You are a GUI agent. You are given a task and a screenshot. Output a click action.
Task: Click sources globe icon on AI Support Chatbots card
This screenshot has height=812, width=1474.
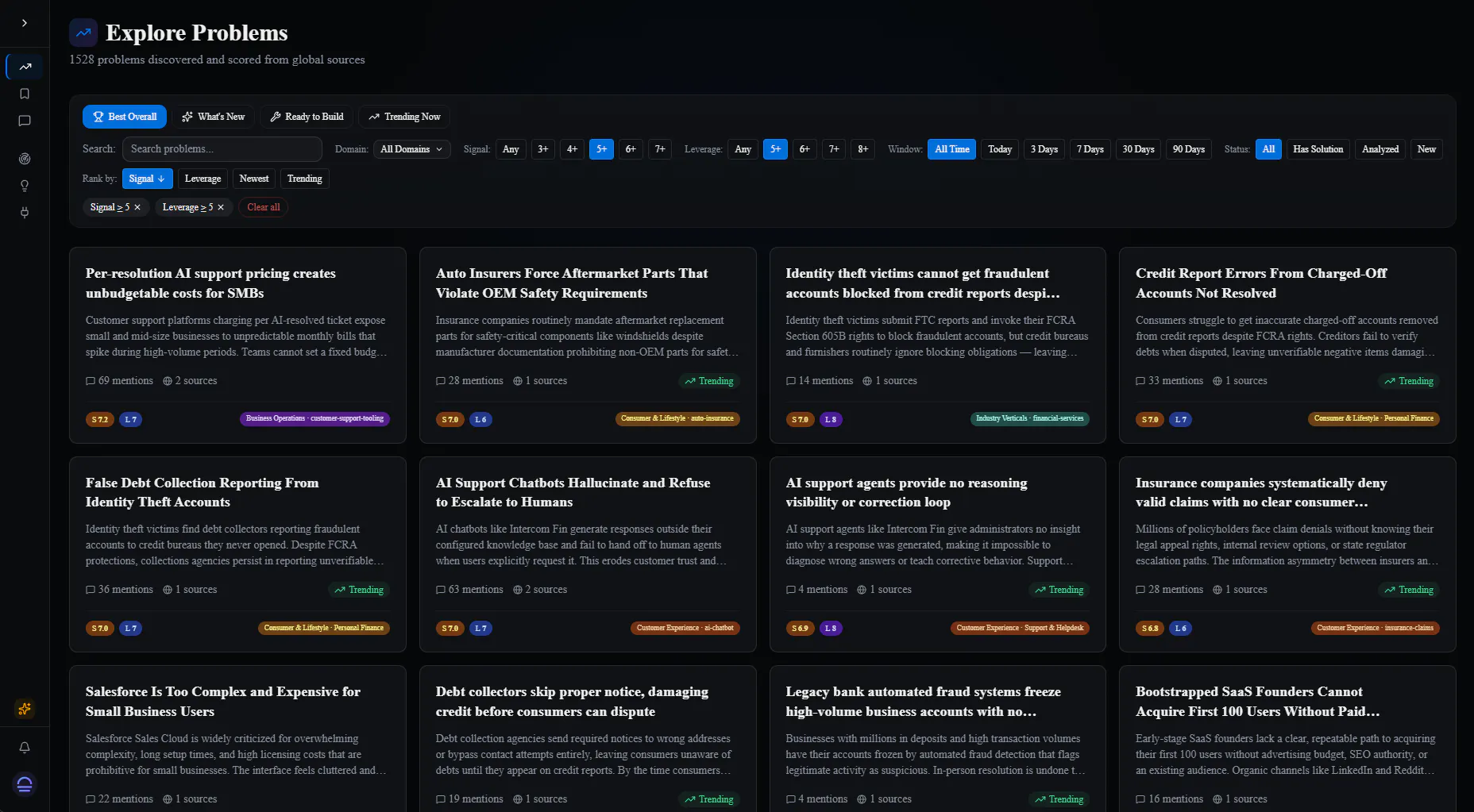pos(518,590)
